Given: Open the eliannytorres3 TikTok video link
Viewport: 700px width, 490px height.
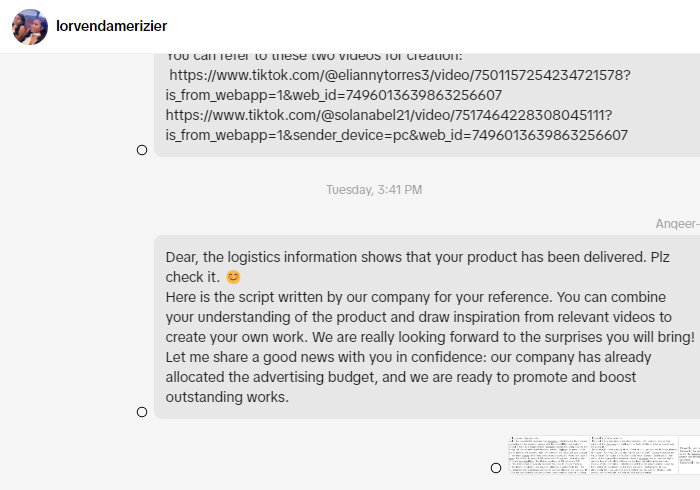Looking at the screenshot, I should pos(399,75).
